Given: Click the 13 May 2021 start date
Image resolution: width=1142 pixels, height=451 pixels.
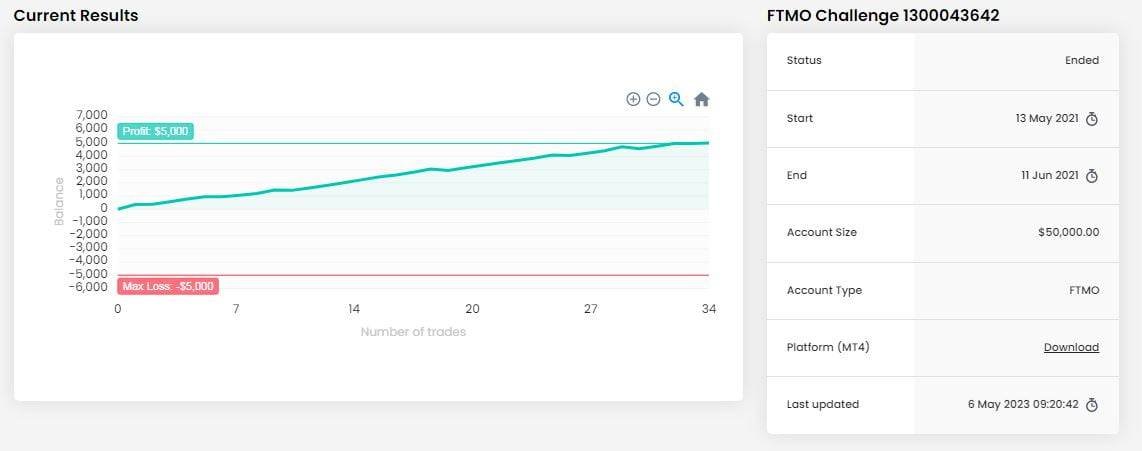Looking at the screenshot, I should point(1046,119).
